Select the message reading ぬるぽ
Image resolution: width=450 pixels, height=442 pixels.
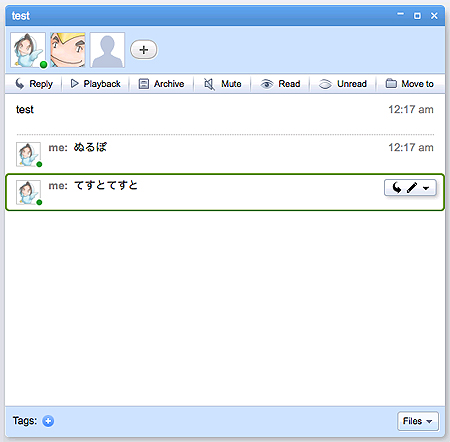point(225,154)
